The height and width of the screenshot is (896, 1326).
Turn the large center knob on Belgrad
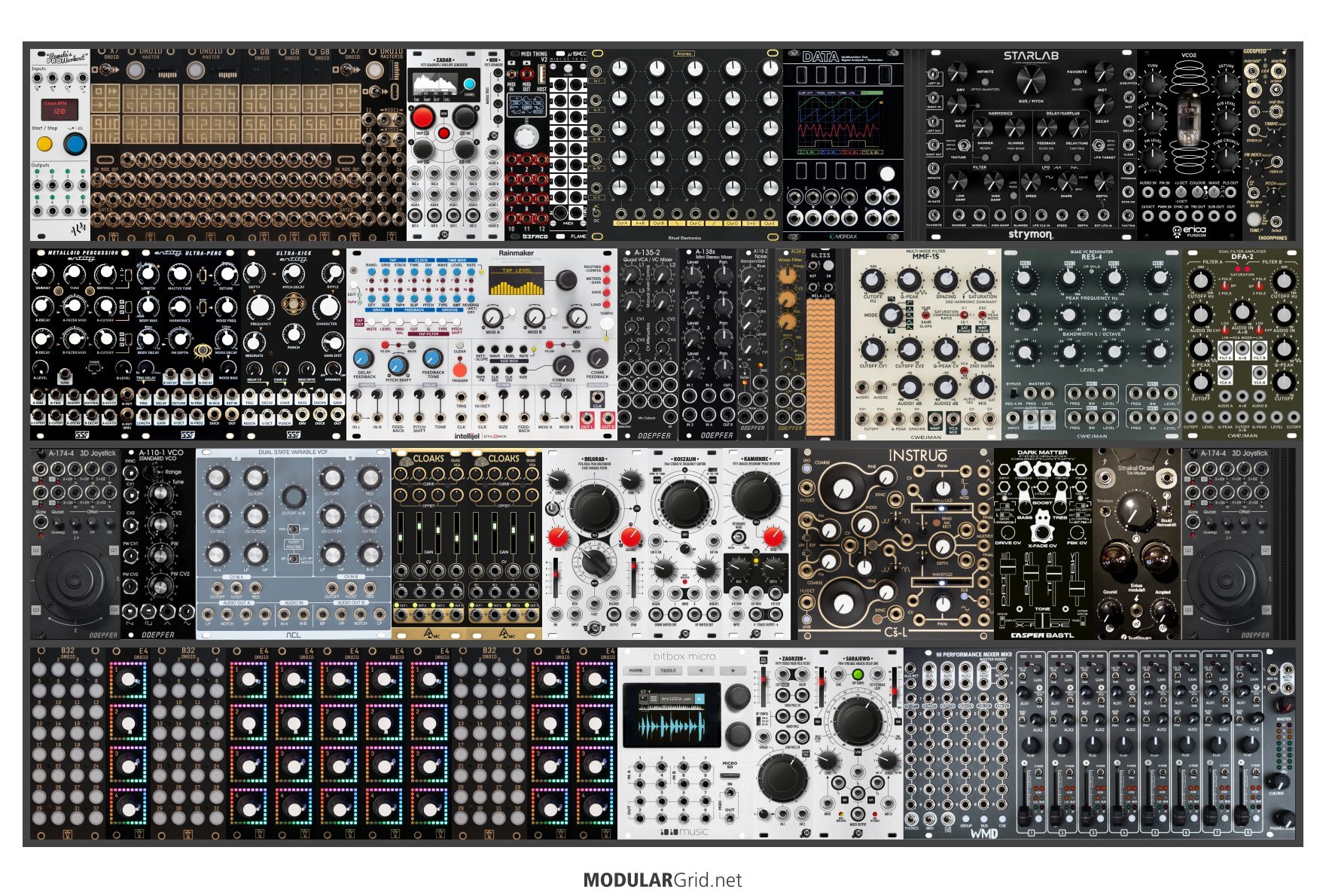595,509
